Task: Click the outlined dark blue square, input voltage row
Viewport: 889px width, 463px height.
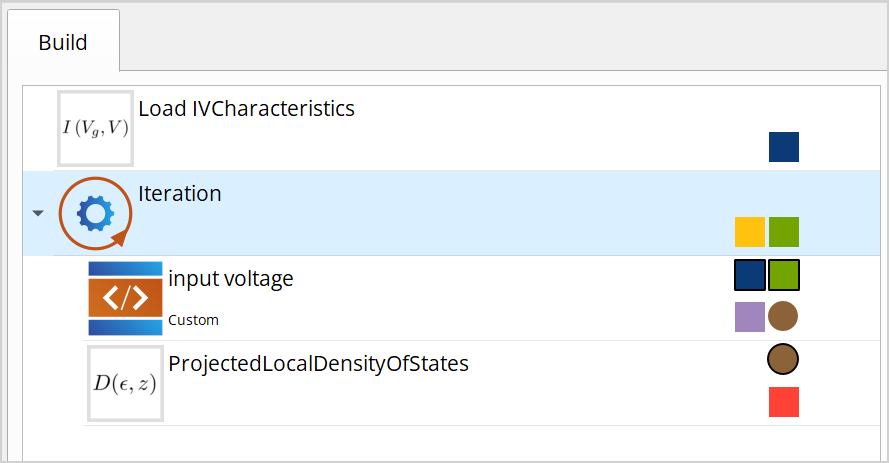Action: pos(750,275)
